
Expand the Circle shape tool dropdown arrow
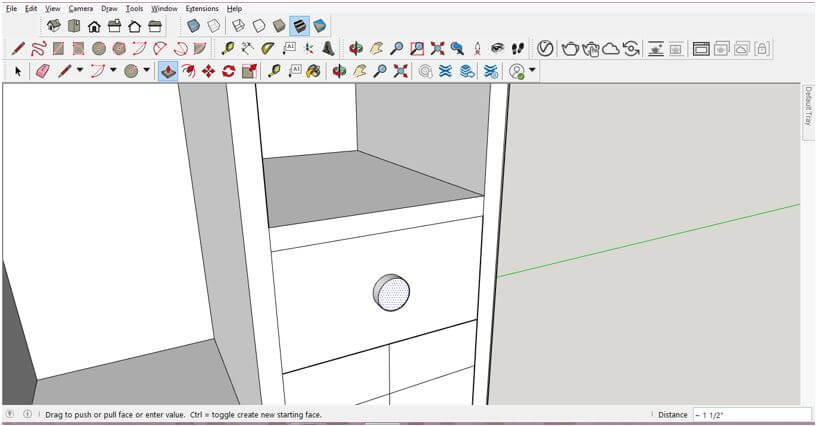coord(146,71)
